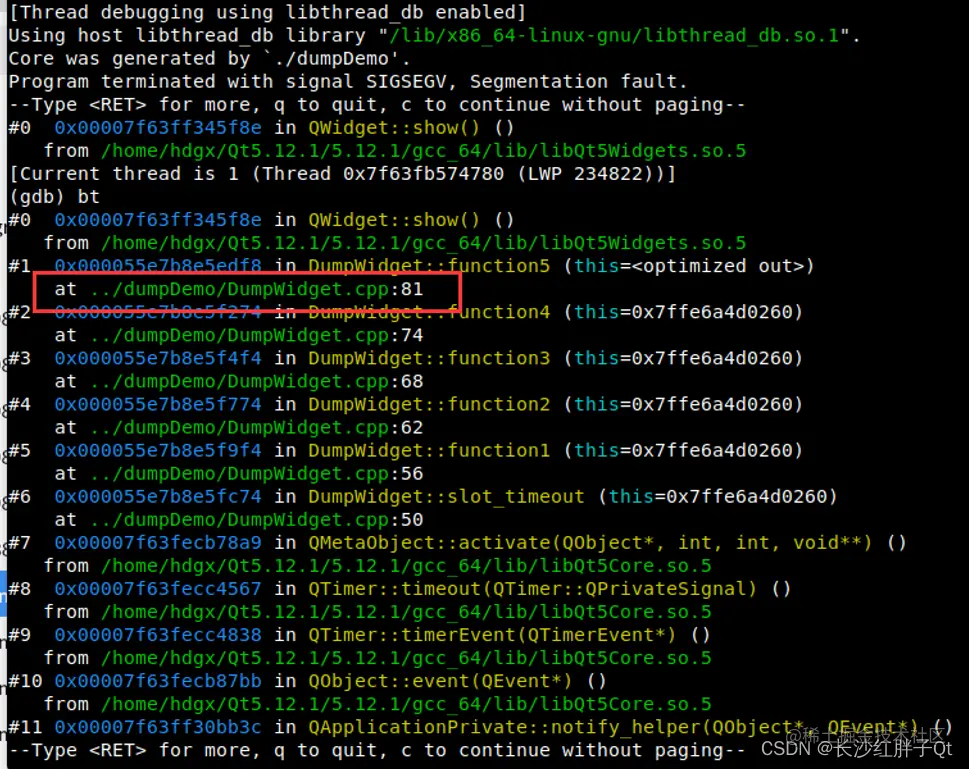This screenshot has width=969, height=769.
Task: Click function name "DumpWidget::function1"
Action: pos(429,450)
